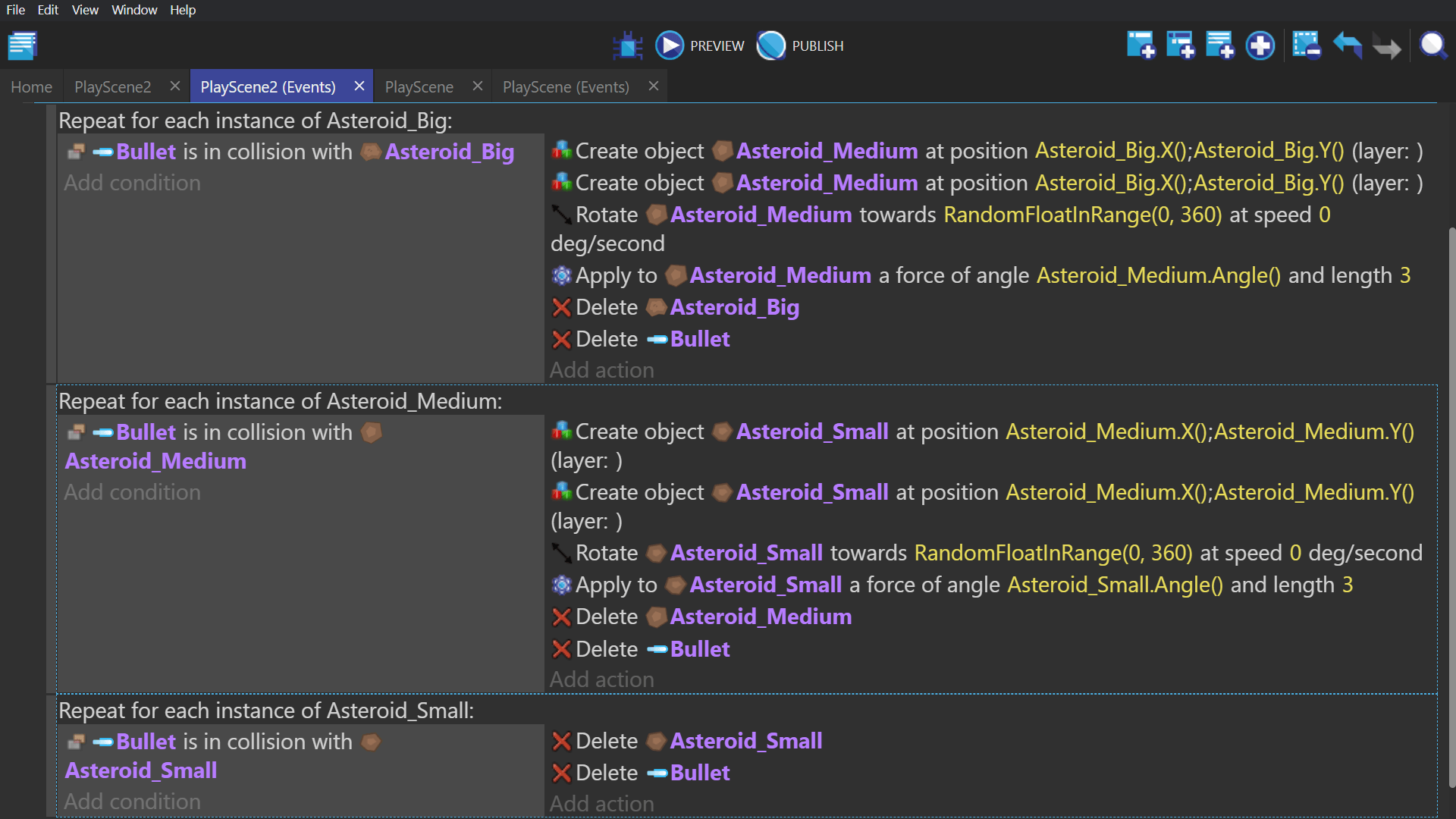Image resolution: width=1456 pixels, height=819 pixels.
Task: Undo the last change
Action: point(1347,45)
